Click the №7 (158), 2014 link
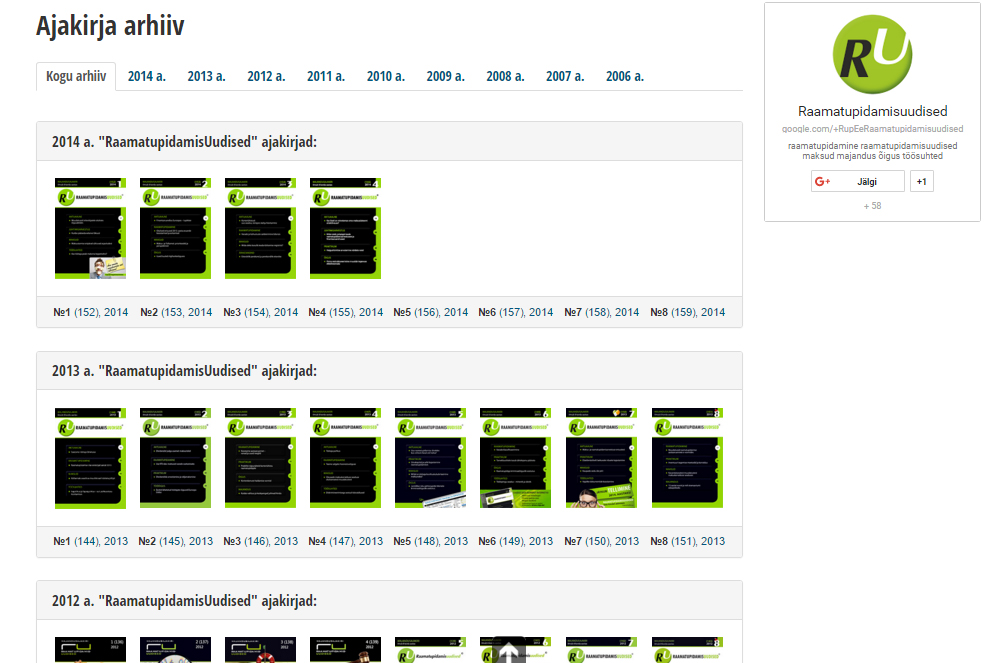Viewport: 1000px width, 663px height. 601,312
